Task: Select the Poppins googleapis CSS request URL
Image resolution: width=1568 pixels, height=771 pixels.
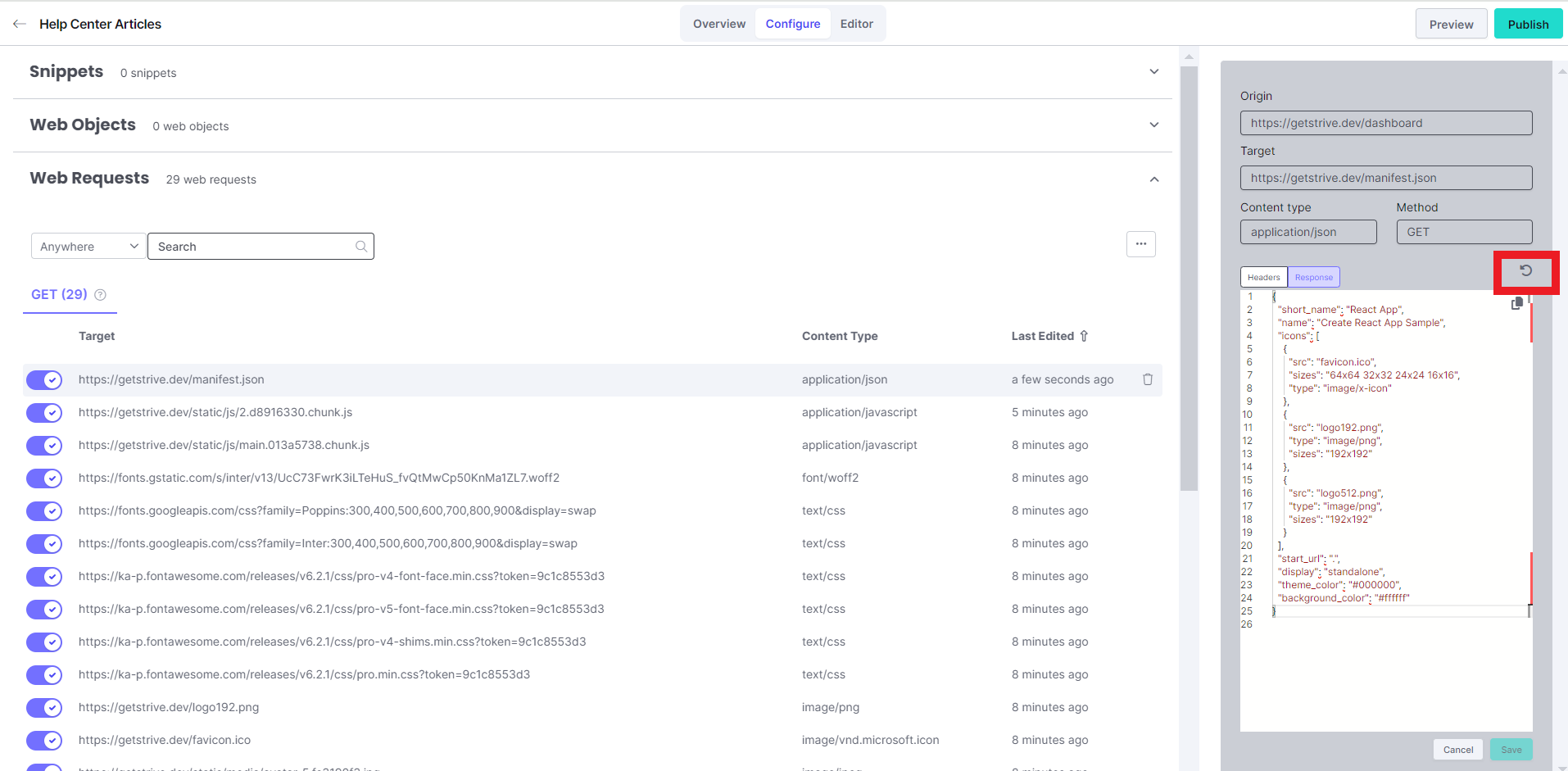Action: 337,510
